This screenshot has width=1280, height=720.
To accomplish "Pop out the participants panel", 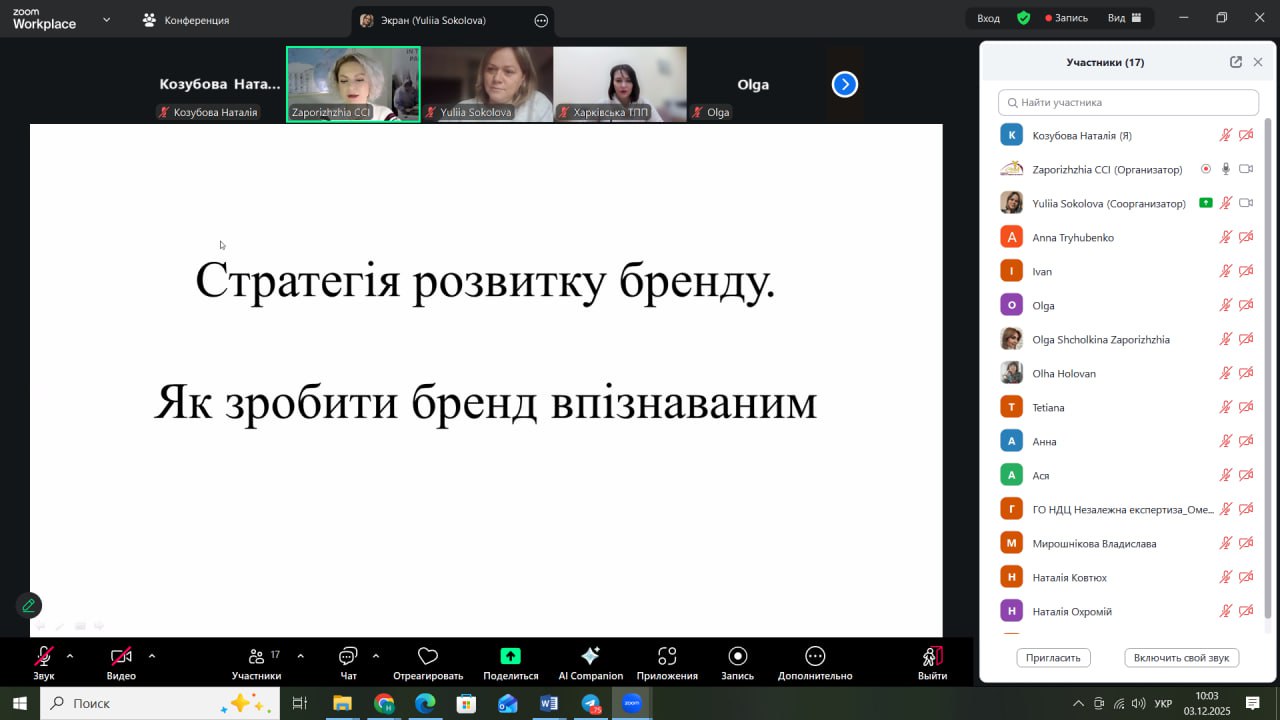I will (x=1236, y=62).
